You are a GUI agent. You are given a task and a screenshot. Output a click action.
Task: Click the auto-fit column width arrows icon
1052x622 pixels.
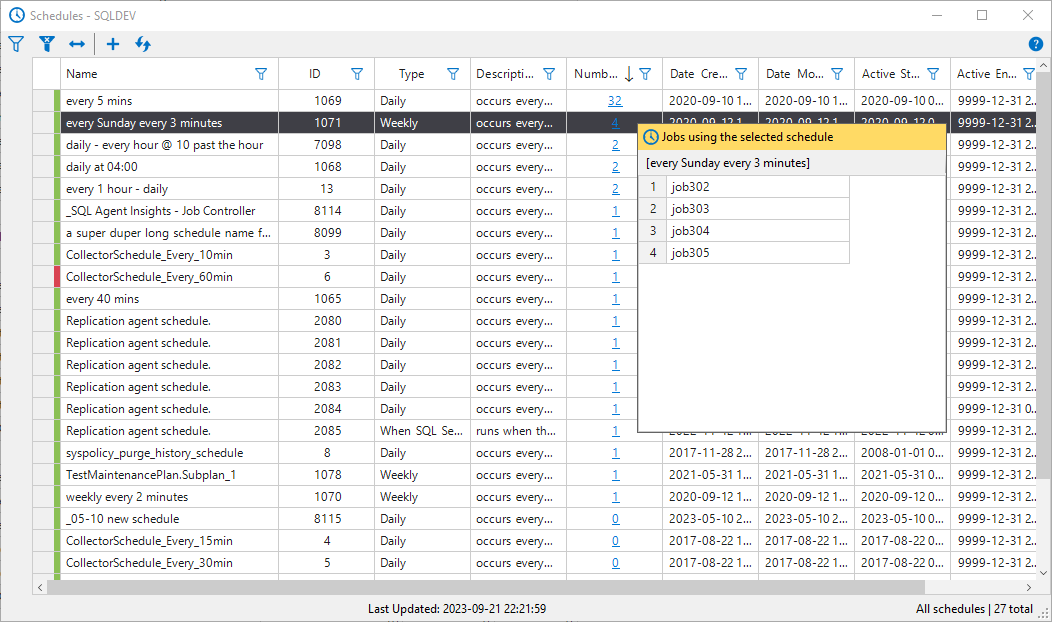coord(77,44)
